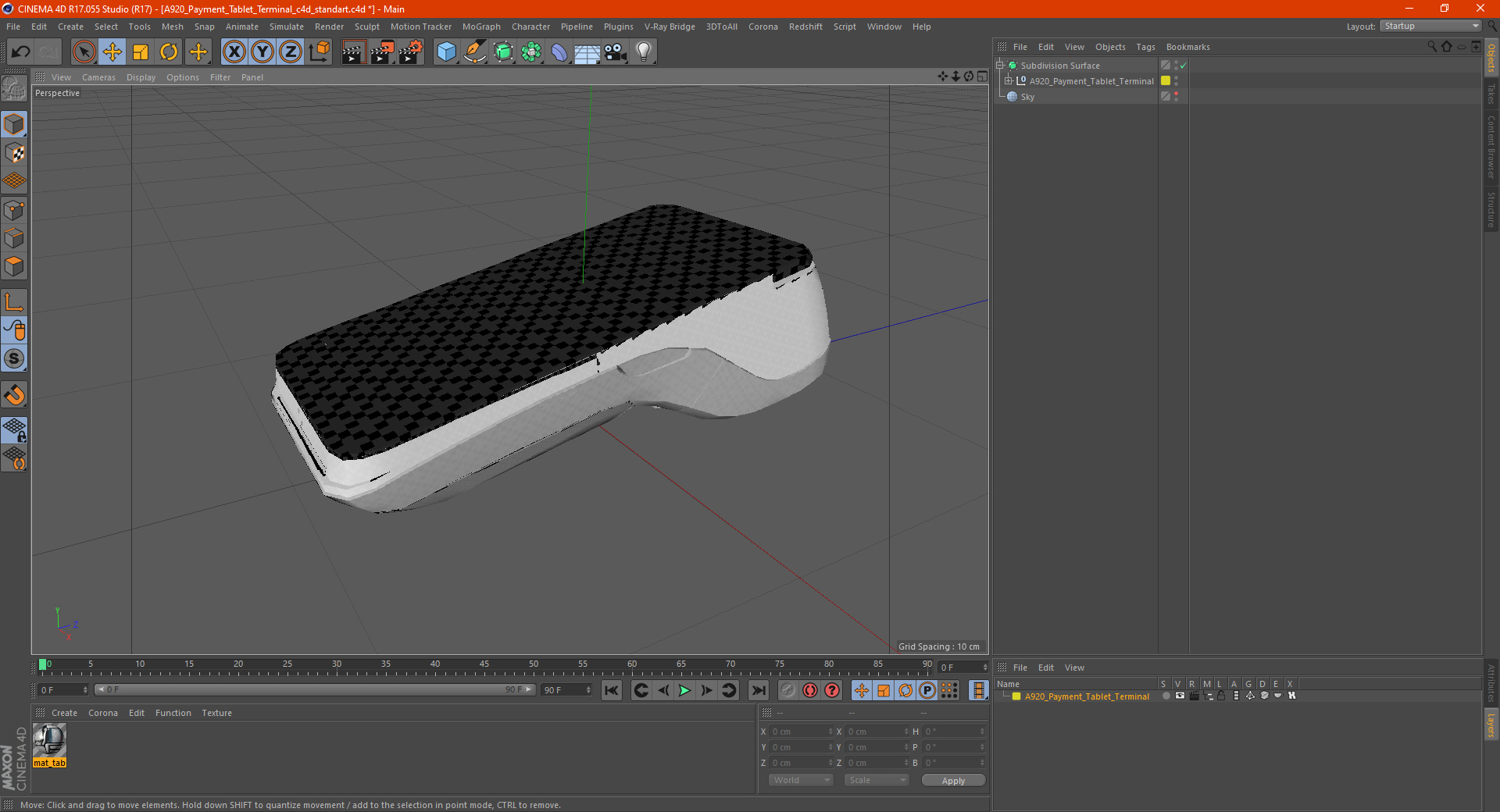The image size is (1500, 812).
Task: Click the Apply button
Action: coord(953,781)
